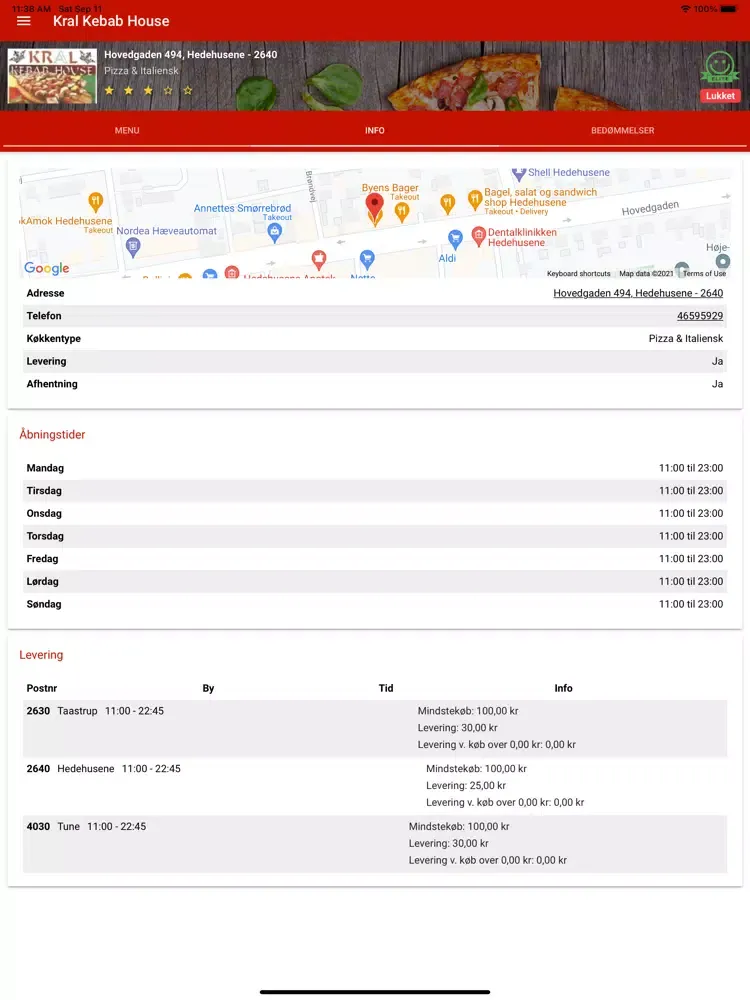
Task: Select Dentalklinikken Hedehusene map marker
Action: pos(479,236)
